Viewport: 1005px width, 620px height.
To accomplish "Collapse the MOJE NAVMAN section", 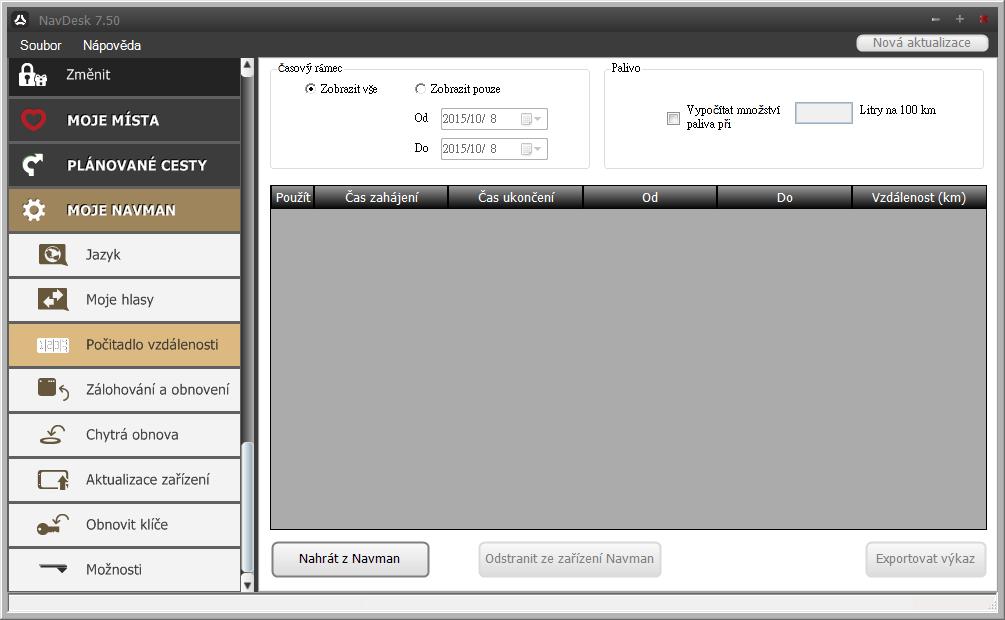I will (x=124, y=210).
